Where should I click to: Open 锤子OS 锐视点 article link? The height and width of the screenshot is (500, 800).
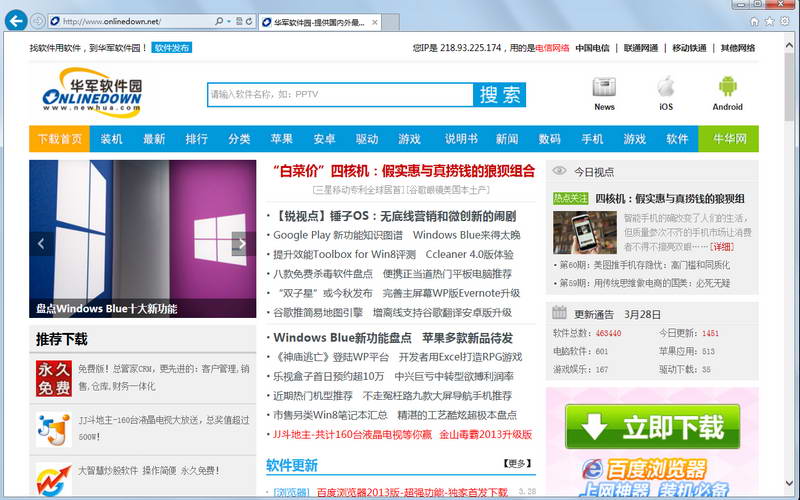tap(394, 216)
